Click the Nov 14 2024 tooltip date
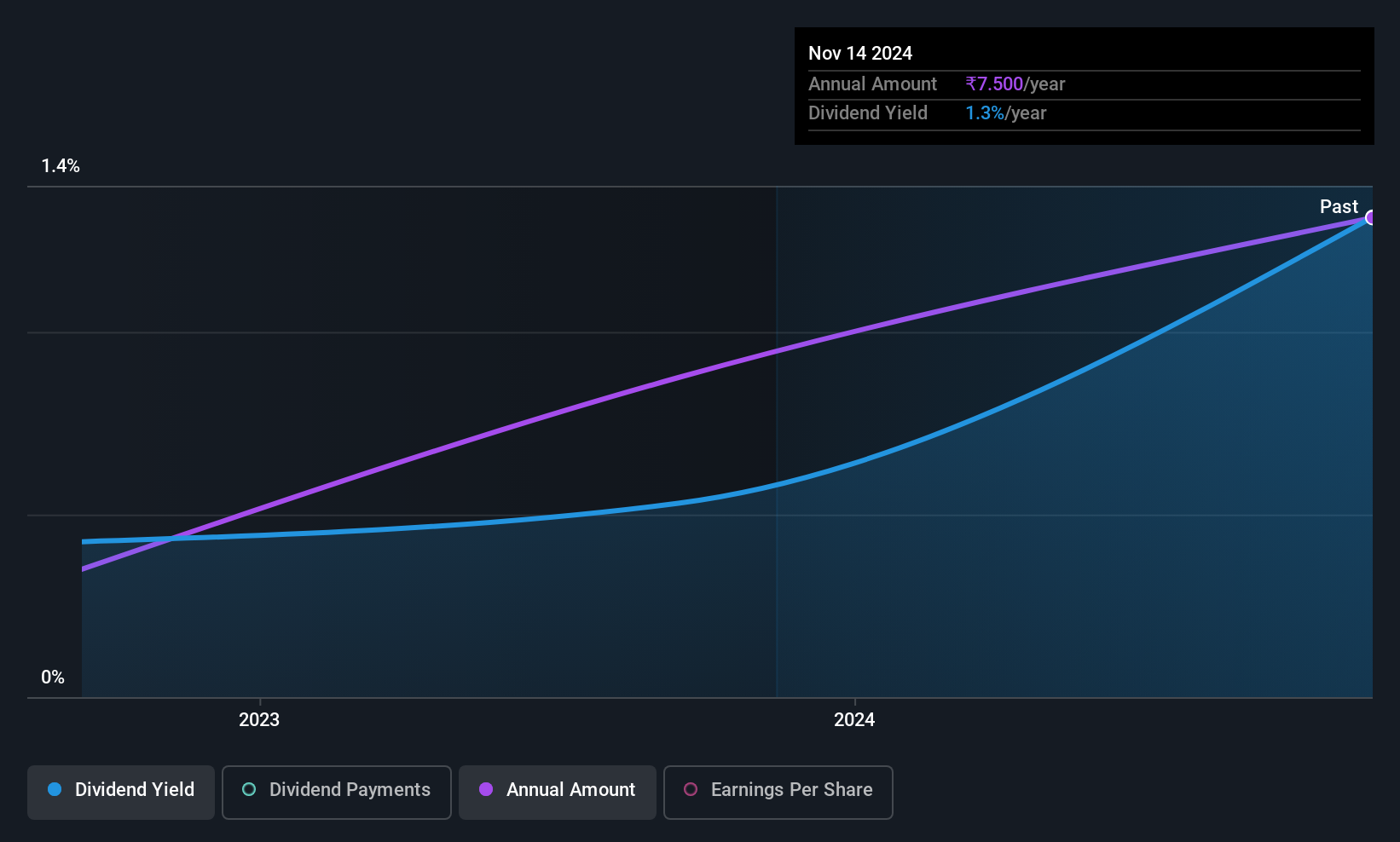The width and height of the screenshot is (1400, 842). click(860, 54)
